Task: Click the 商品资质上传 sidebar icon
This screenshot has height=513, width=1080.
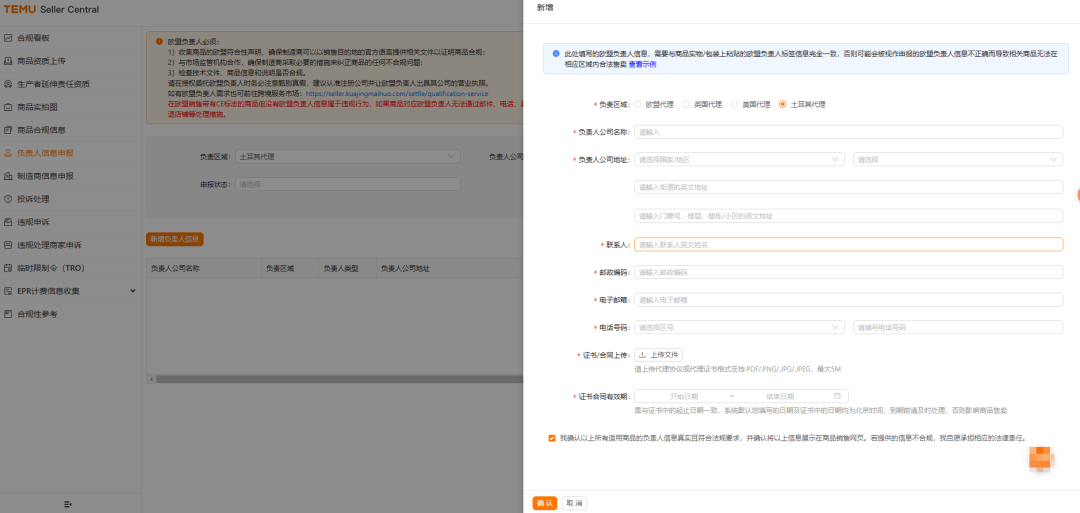Action: [x=8, y=61]
